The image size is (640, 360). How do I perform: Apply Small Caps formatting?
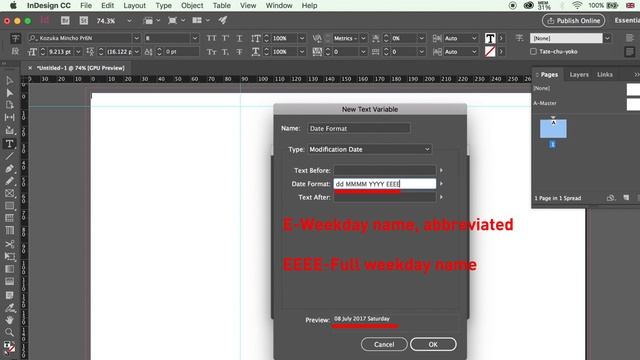tap(211, 52)
